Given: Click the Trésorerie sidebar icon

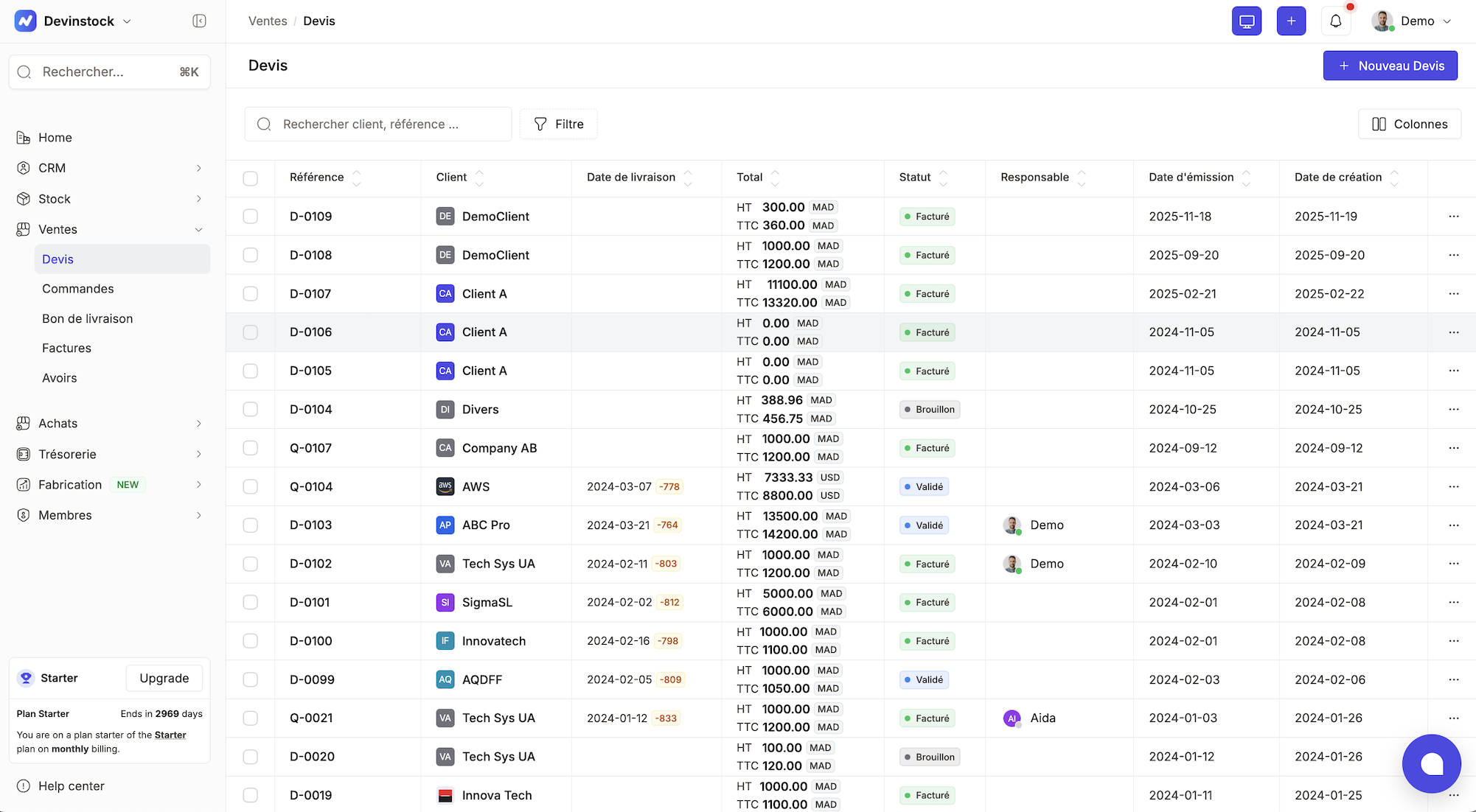Looking at the screenshot, I should [x=24, y=455].
